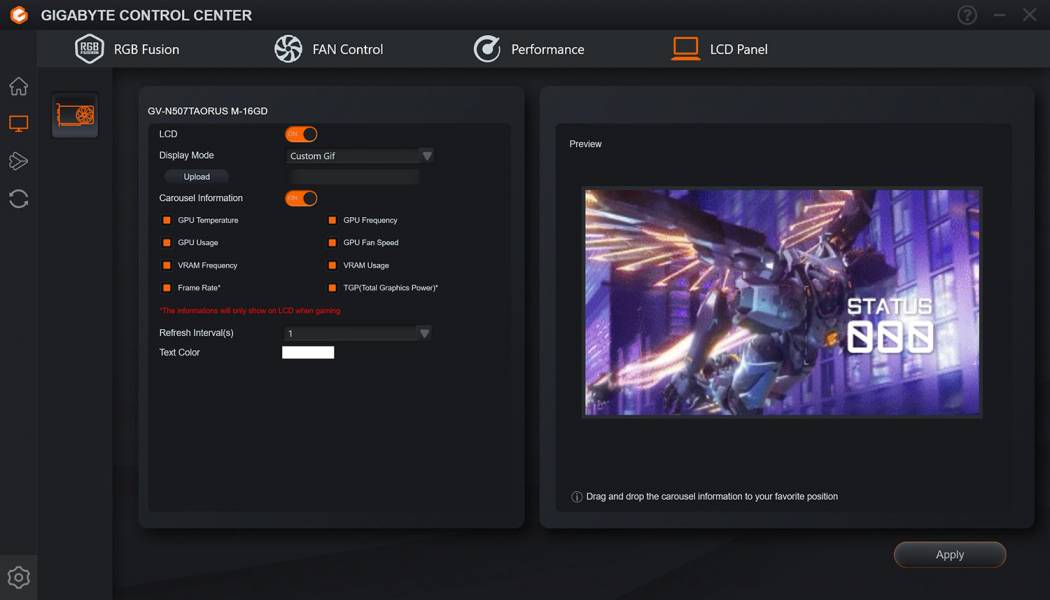Open the Refresh Interval dropdown
The image size is (1050, 600).
tap(357, 333)
